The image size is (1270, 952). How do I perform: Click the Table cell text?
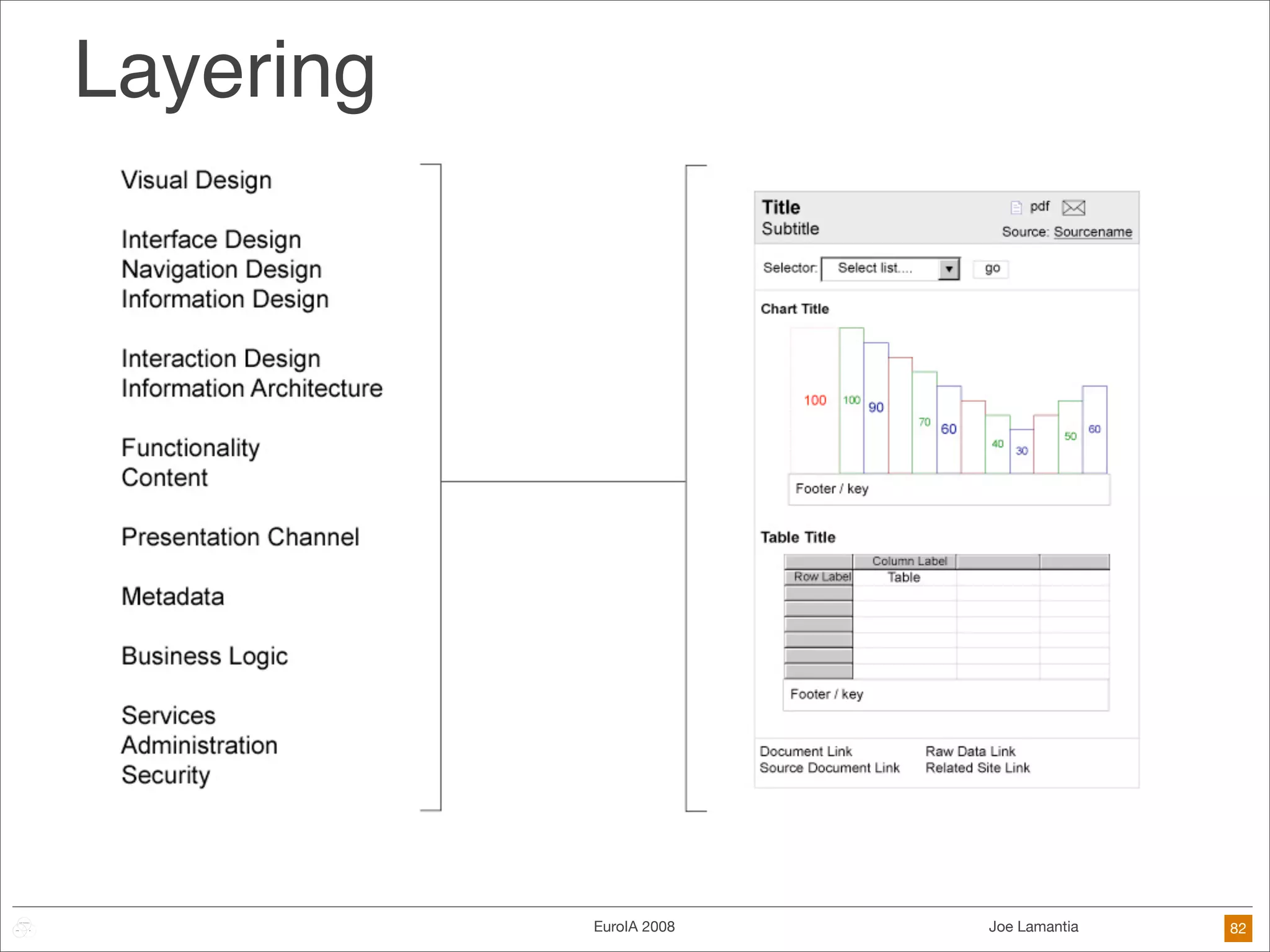(904, 577)
